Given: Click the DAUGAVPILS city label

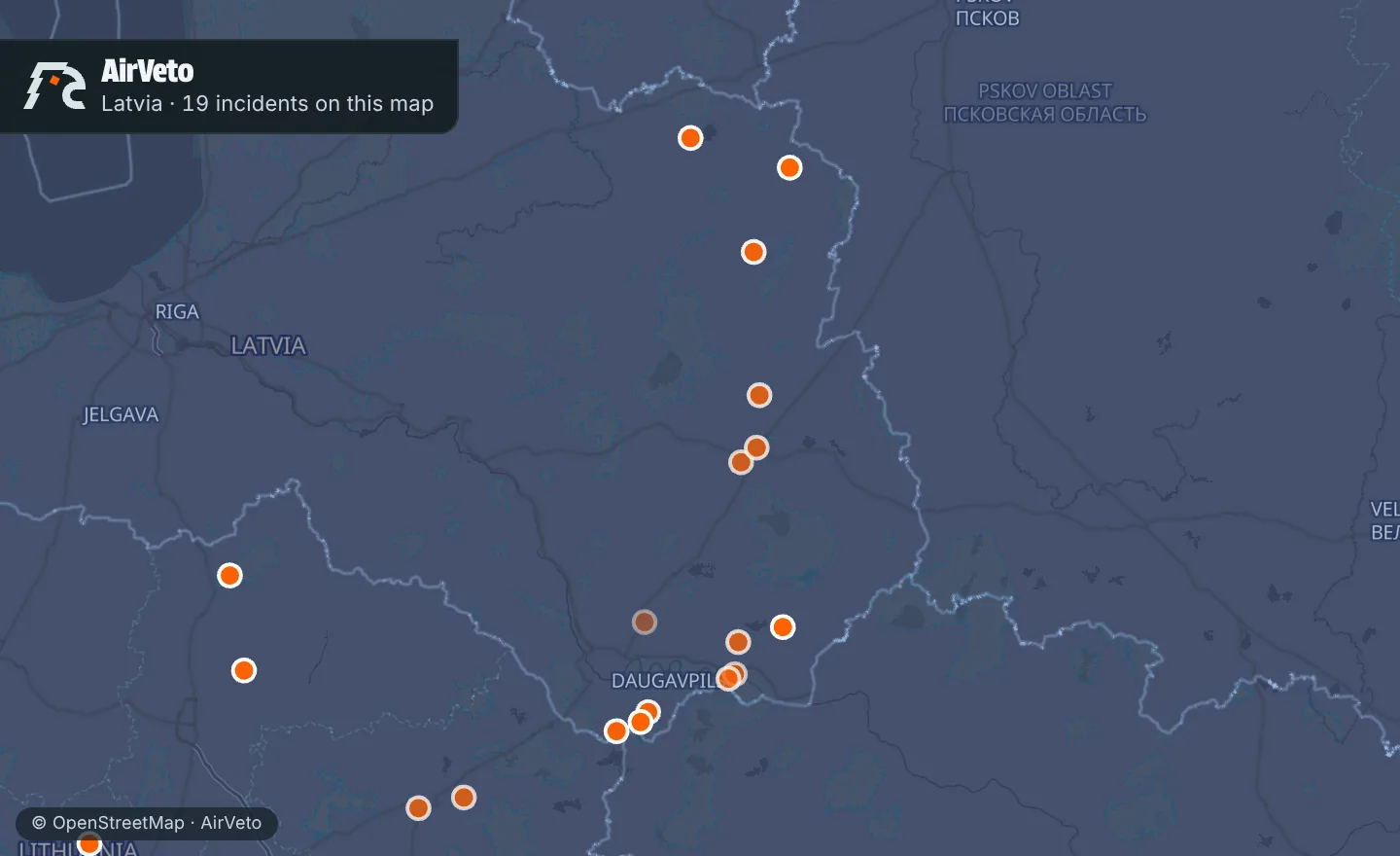Looking at the screenshot, I should point(667,681).
